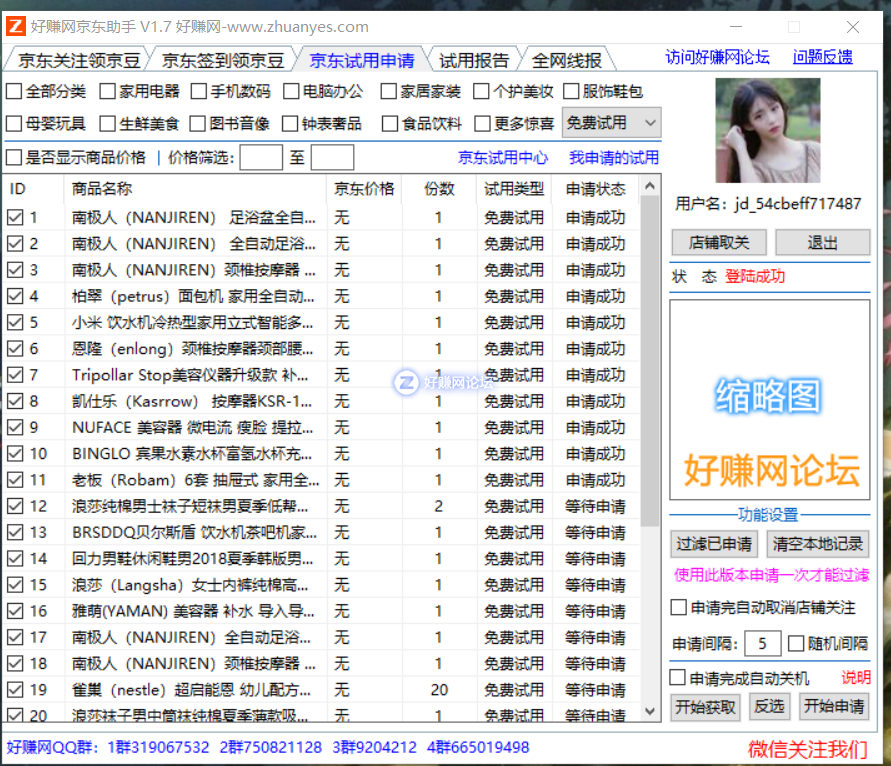
Task: Open 访问好赚网论坛 link
Action: (717, 57)
